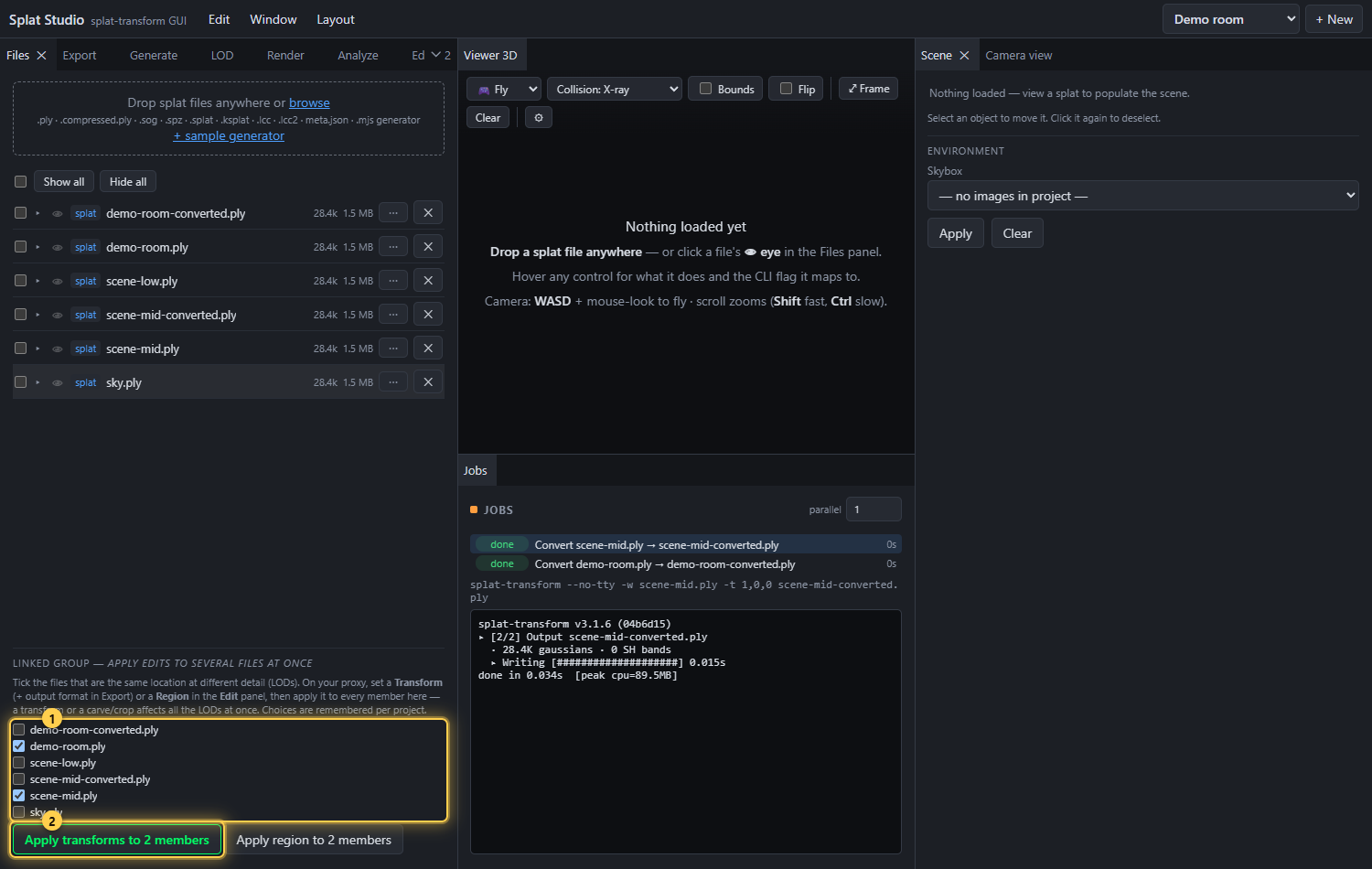Click the Hide all button
The width and height of the screenshot is (1372, 869).
(128, 182)
